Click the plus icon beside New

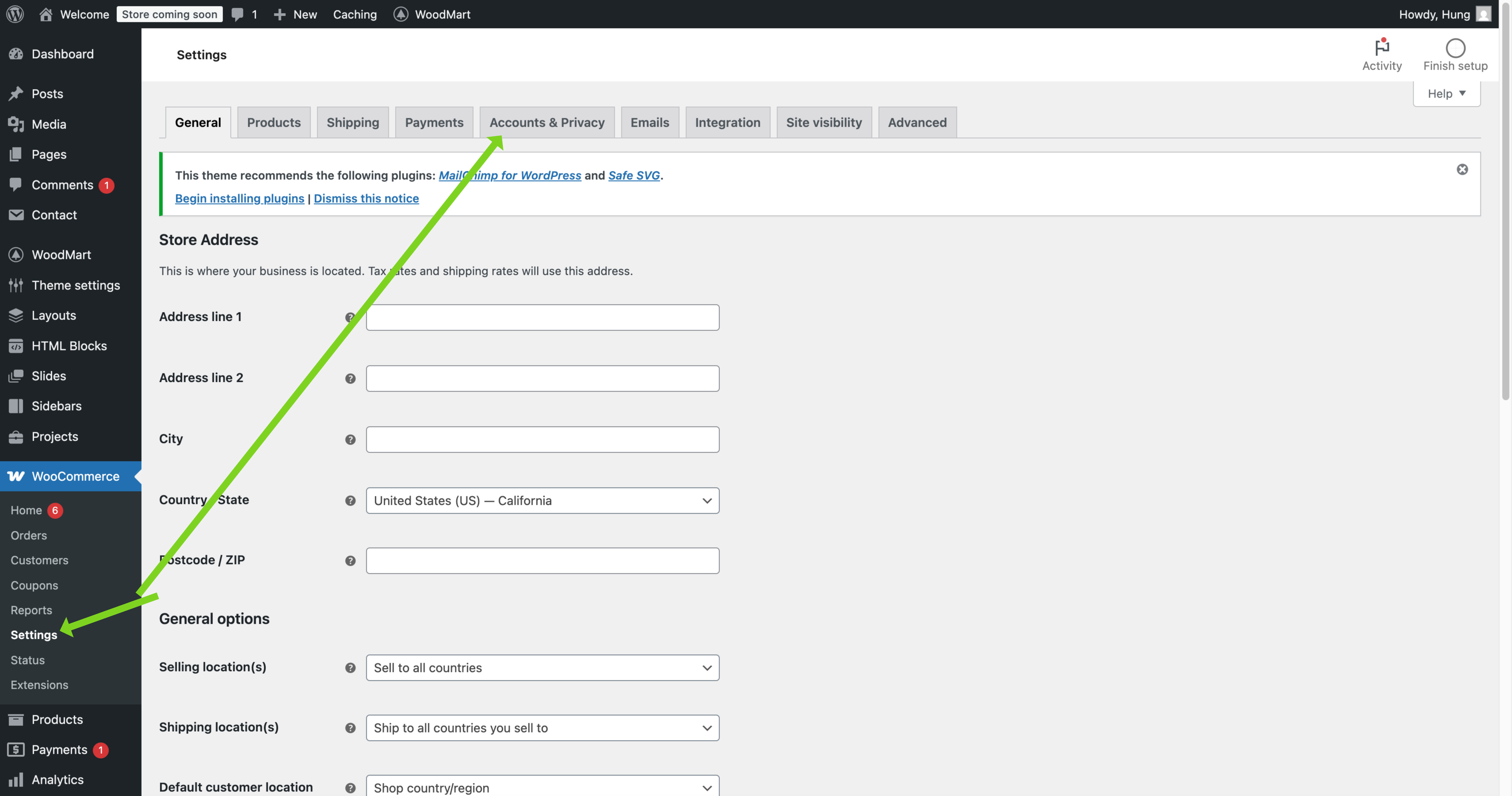[279, 14]
